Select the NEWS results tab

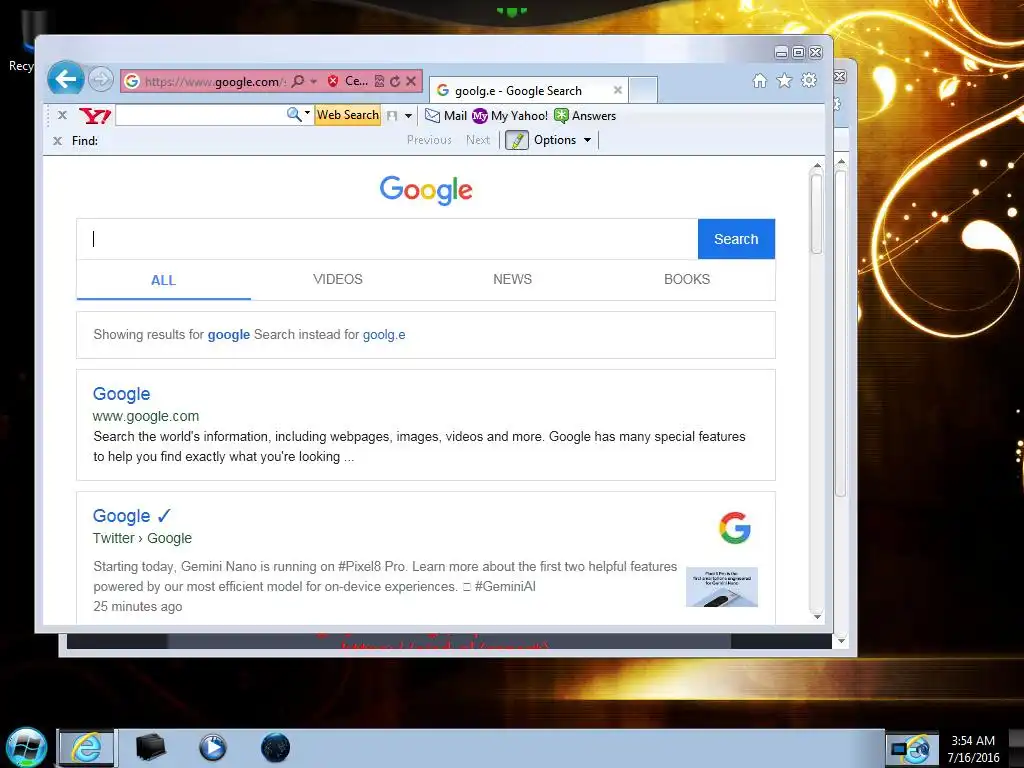(513, 280)
